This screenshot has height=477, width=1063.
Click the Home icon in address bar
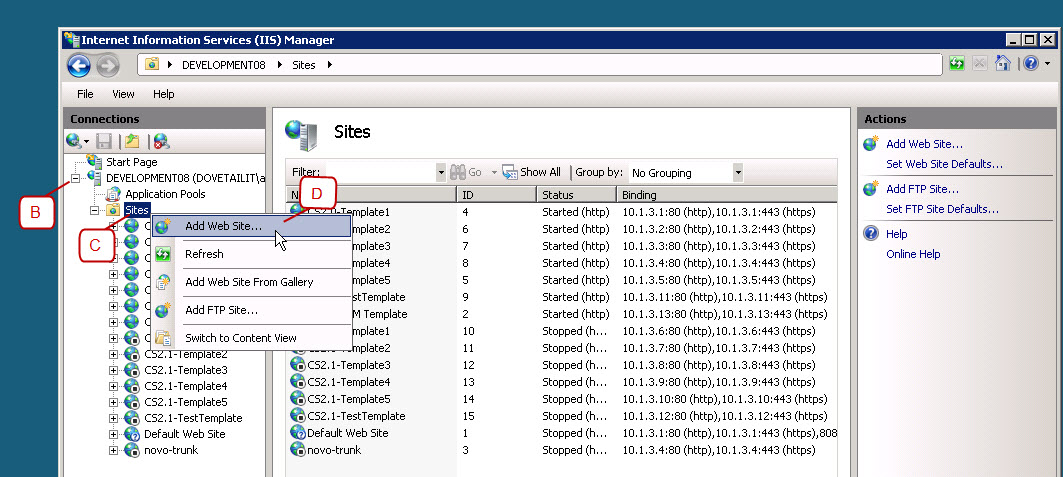(x=1002, y=65)
